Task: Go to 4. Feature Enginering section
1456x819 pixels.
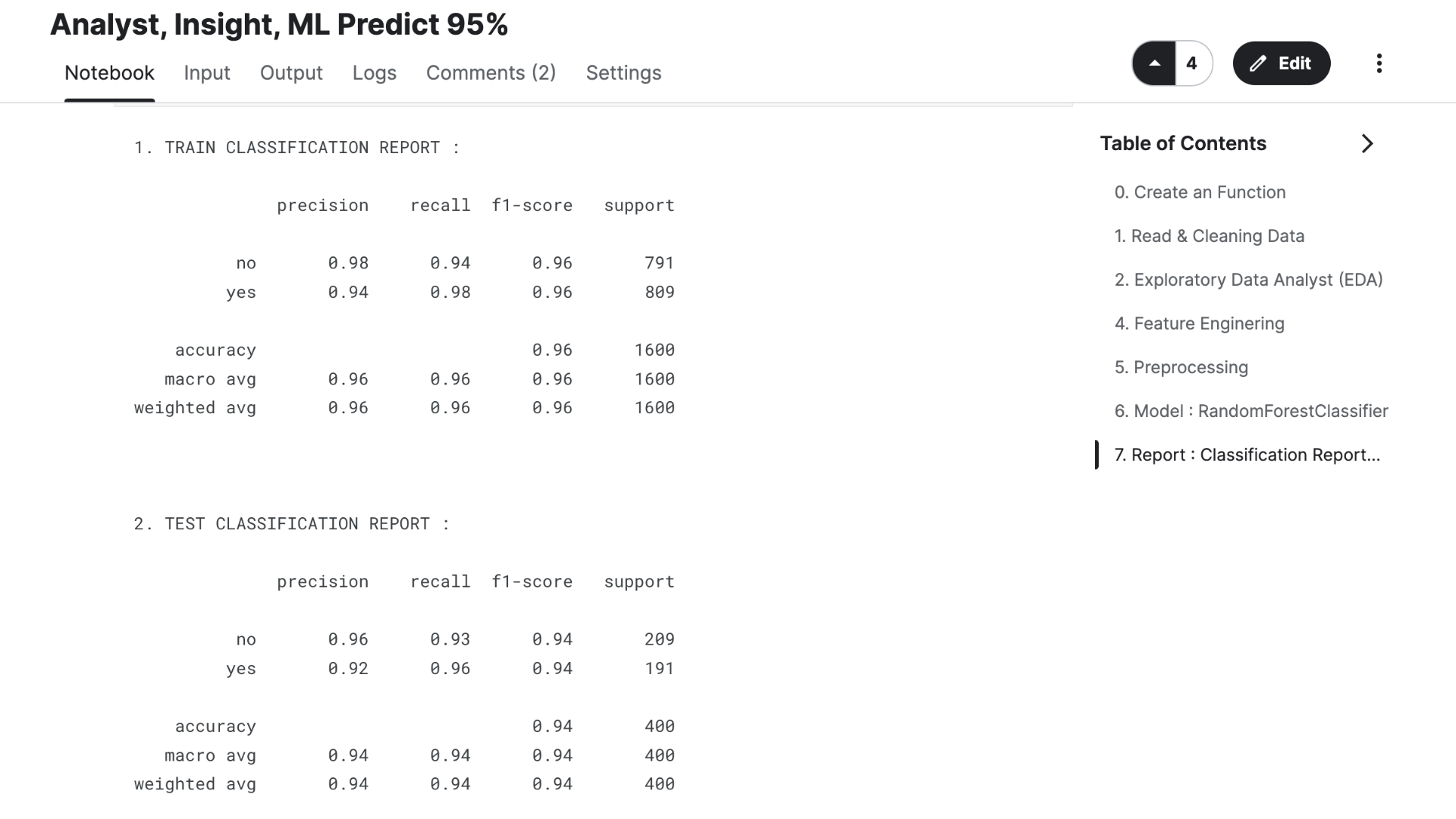Action: 1199,324
